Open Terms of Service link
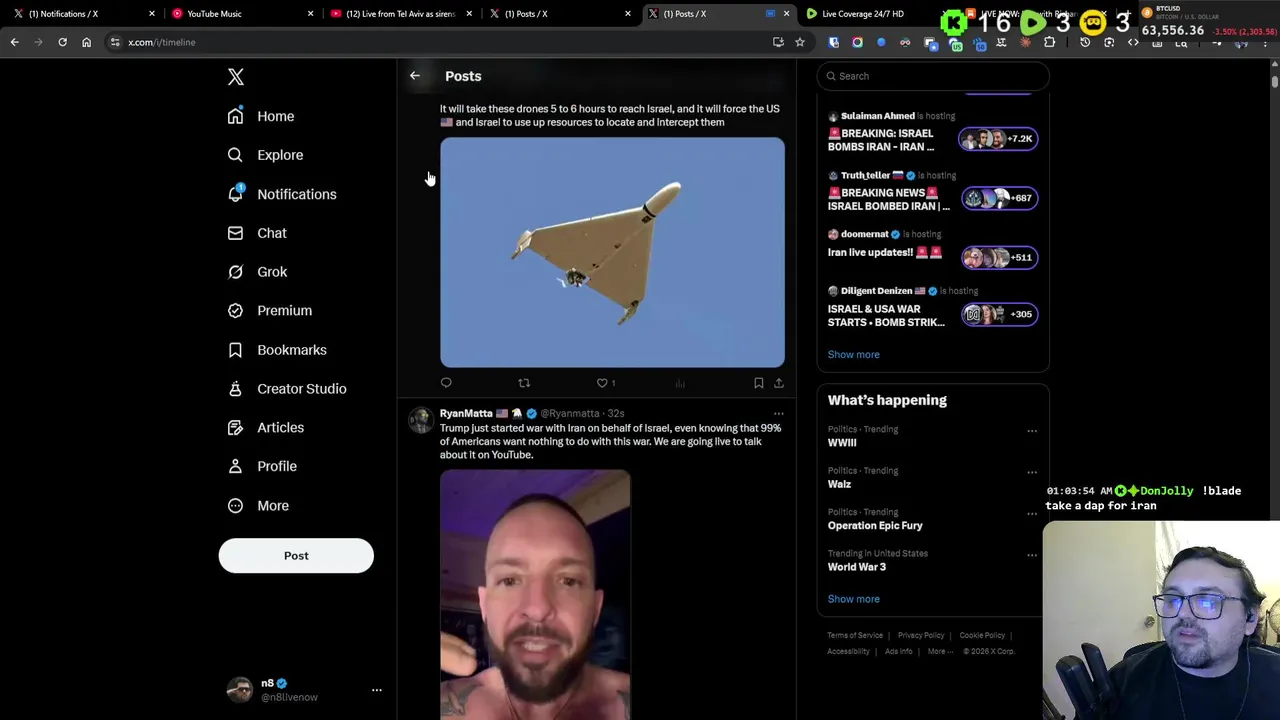 click(855, 635)
